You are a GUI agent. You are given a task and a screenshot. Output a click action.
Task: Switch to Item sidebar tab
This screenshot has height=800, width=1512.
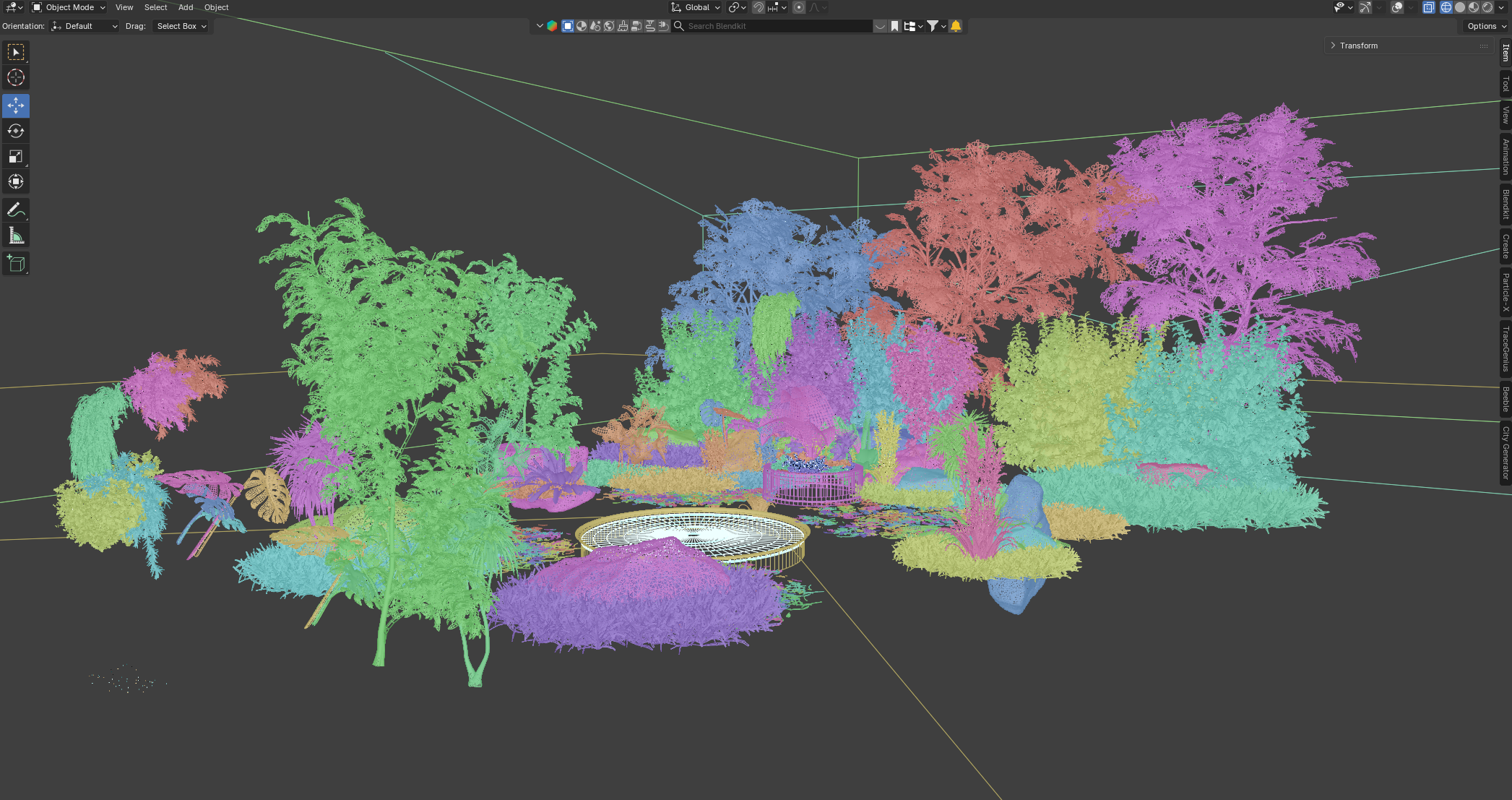1505,52
